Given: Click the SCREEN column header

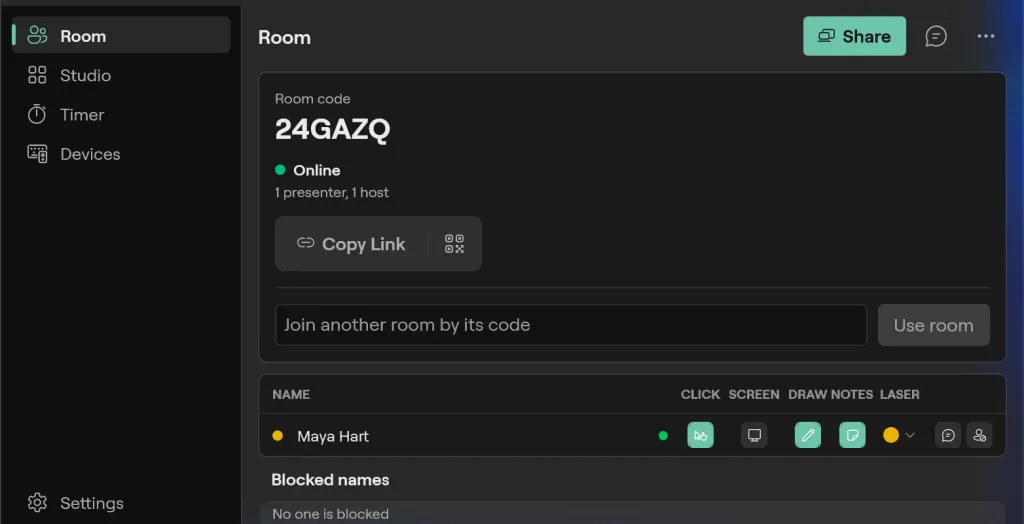Looking at the screenshot, I should pos(754,395).
